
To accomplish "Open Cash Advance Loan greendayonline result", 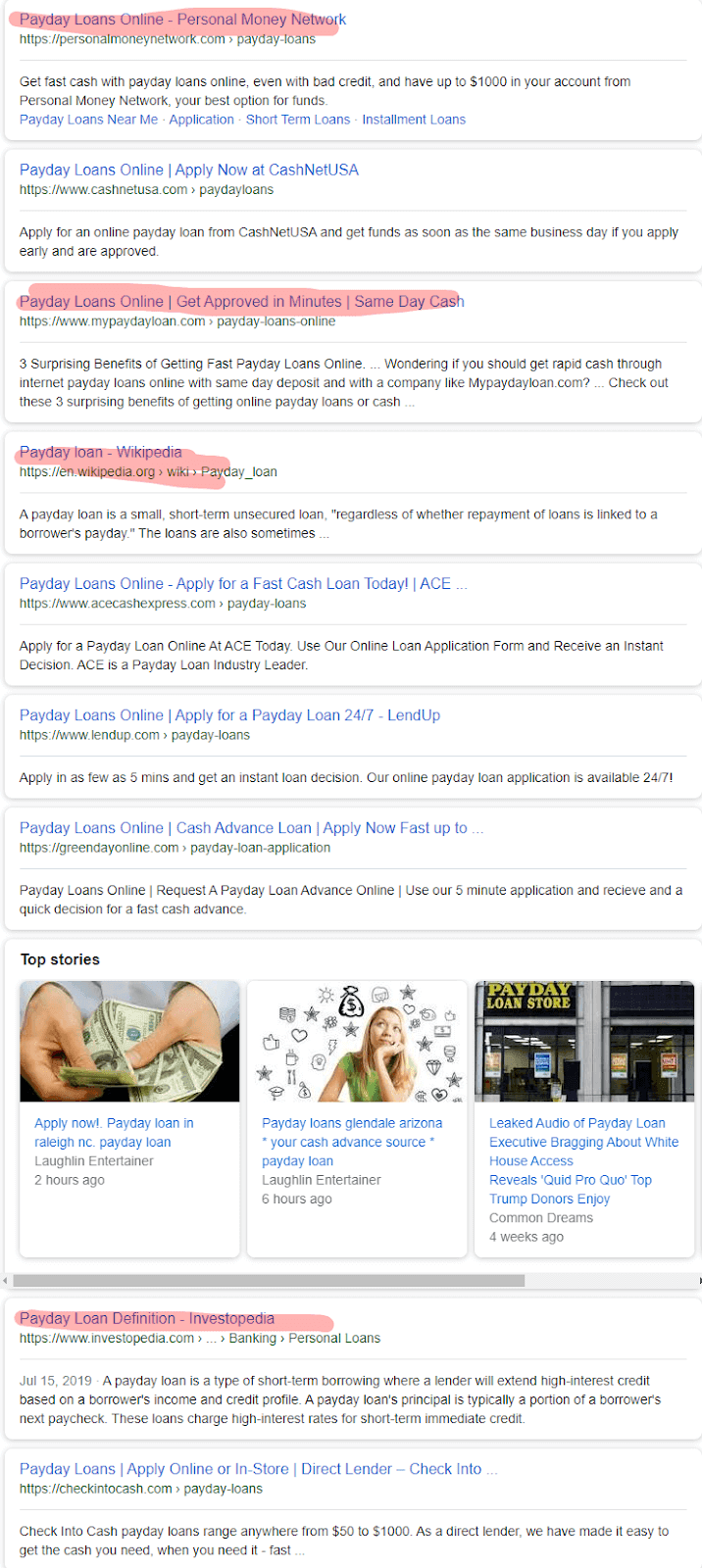I will tap(243, 828).
